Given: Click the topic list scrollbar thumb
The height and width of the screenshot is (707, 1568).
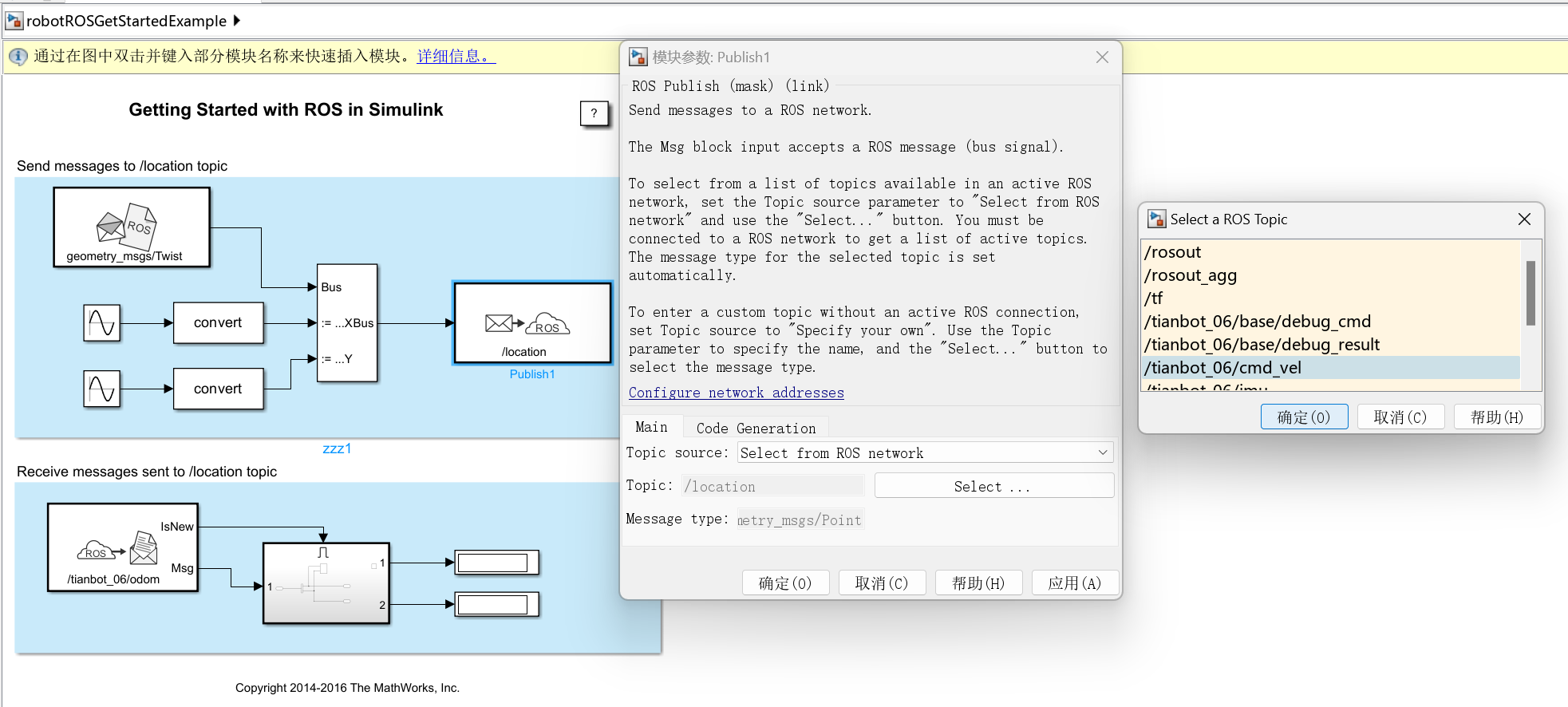Looking at the screenshot, I should pyautogui.click(x=1530, y=293).
